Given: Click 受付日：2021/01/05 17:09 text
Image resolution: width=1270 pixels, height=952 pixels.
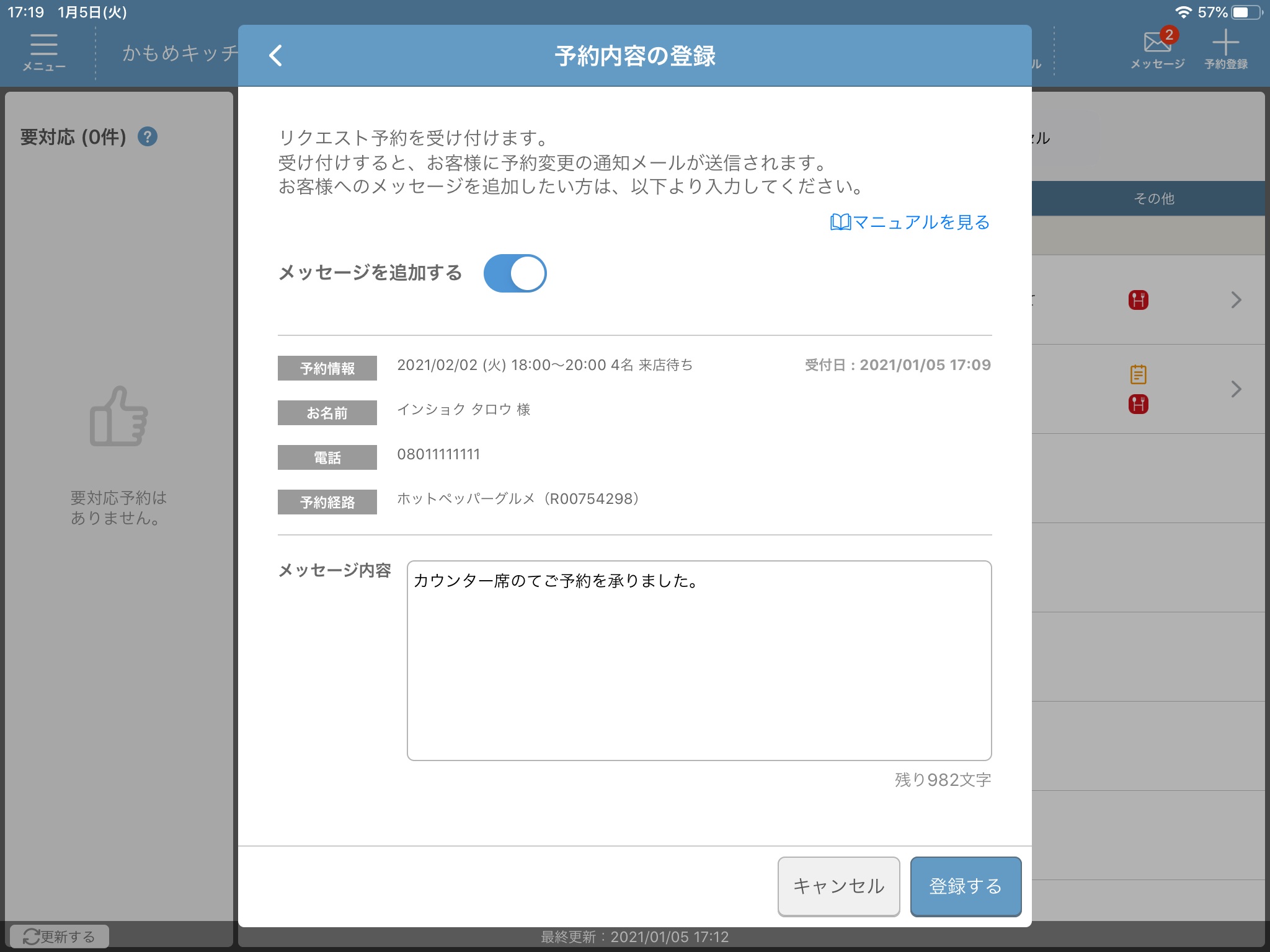Looking at the screenshot, I should click(x=897, y=365).
